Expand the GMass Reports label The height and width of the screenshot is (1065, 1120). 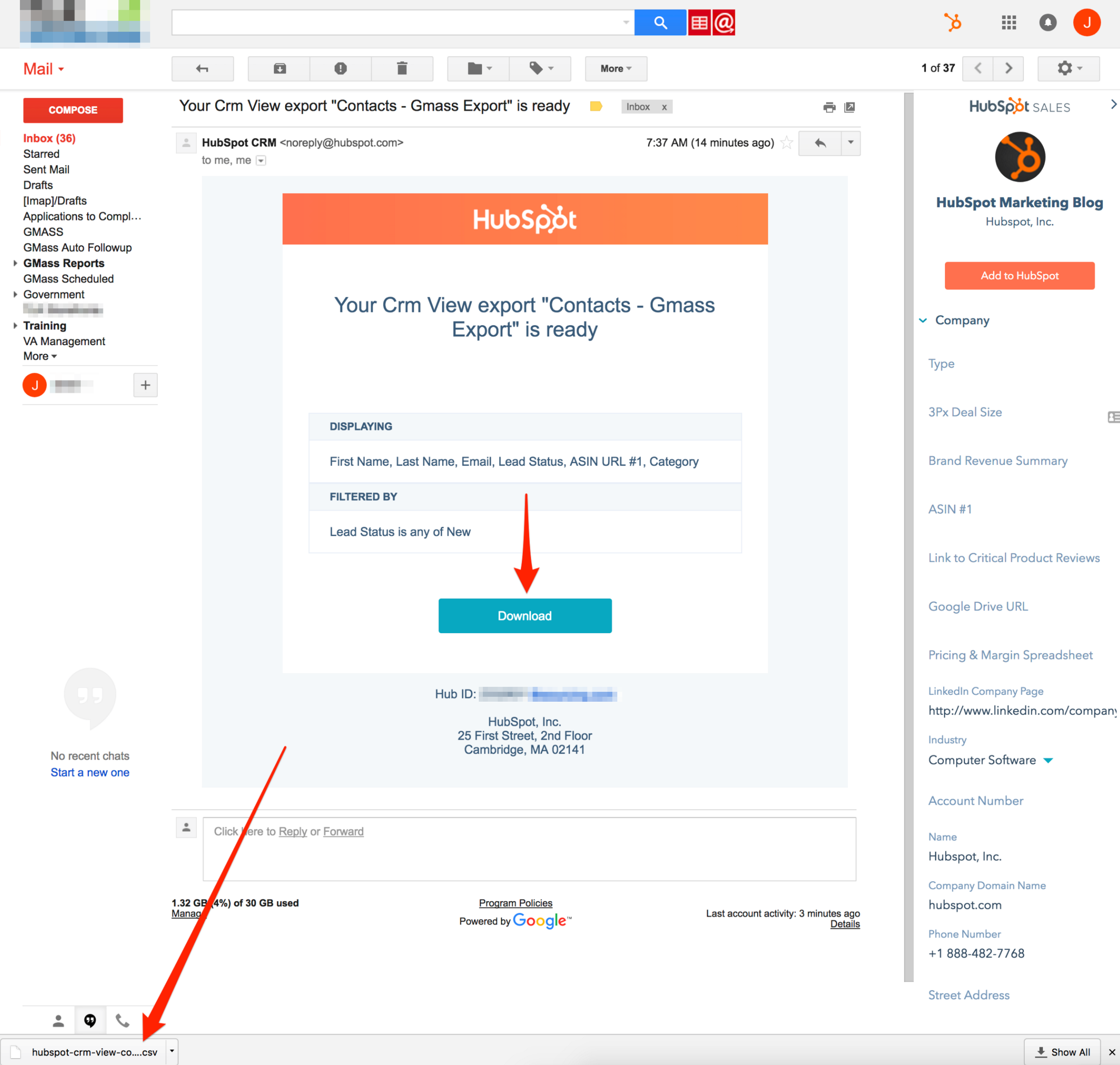(15, 264)
